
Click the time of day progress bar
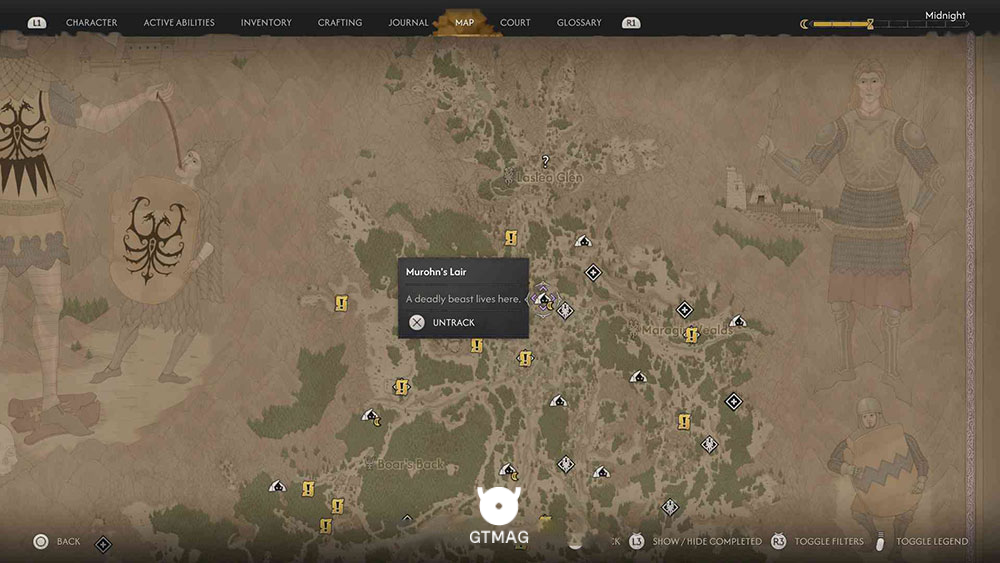click(890, 24)
